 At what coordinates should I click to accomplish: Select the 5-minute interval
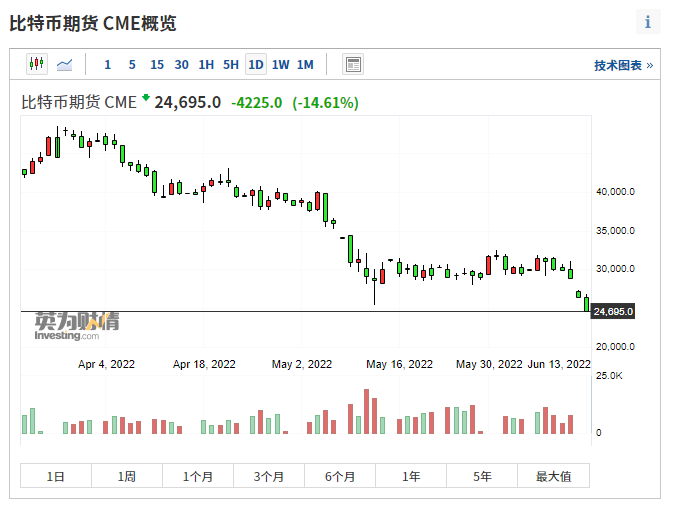[x=132, y=65]
